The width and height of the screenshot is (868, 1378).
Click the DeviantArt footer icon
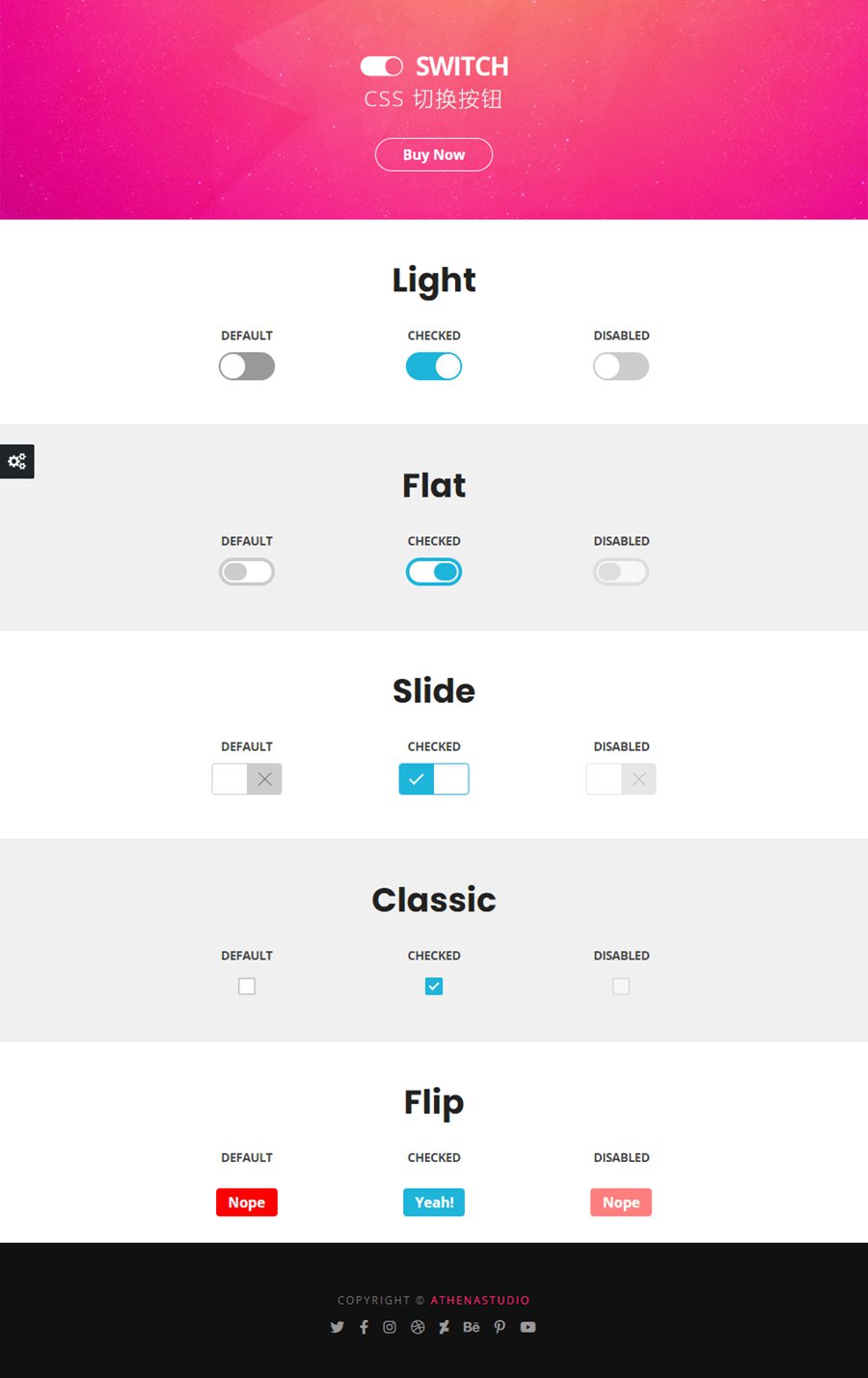pyautogui.click(x=444, y=1327)
